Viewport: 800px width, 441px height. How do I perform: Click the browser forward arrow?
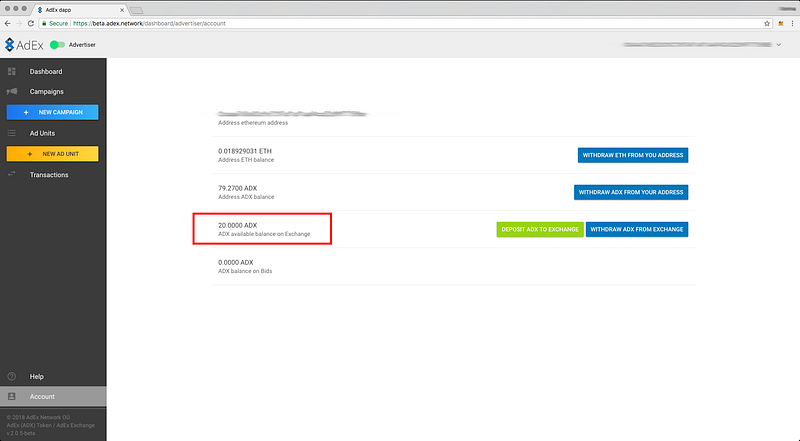click(19, 23)
